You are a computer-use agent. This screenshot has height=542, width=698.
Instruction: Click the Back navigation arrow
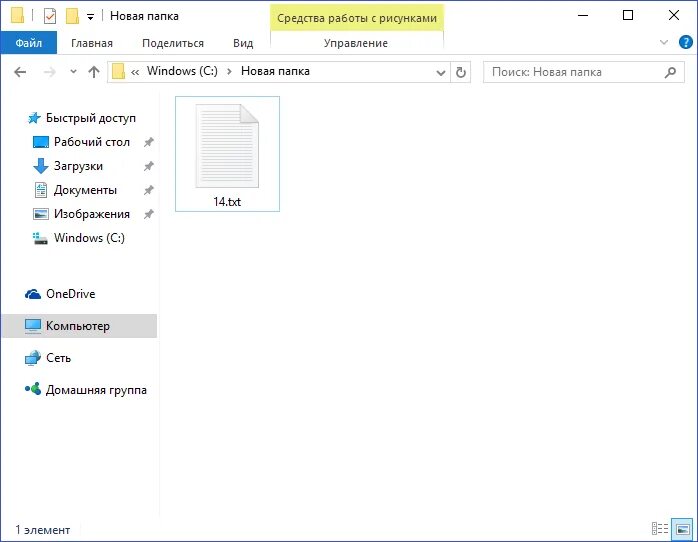(x=20, y=72)
